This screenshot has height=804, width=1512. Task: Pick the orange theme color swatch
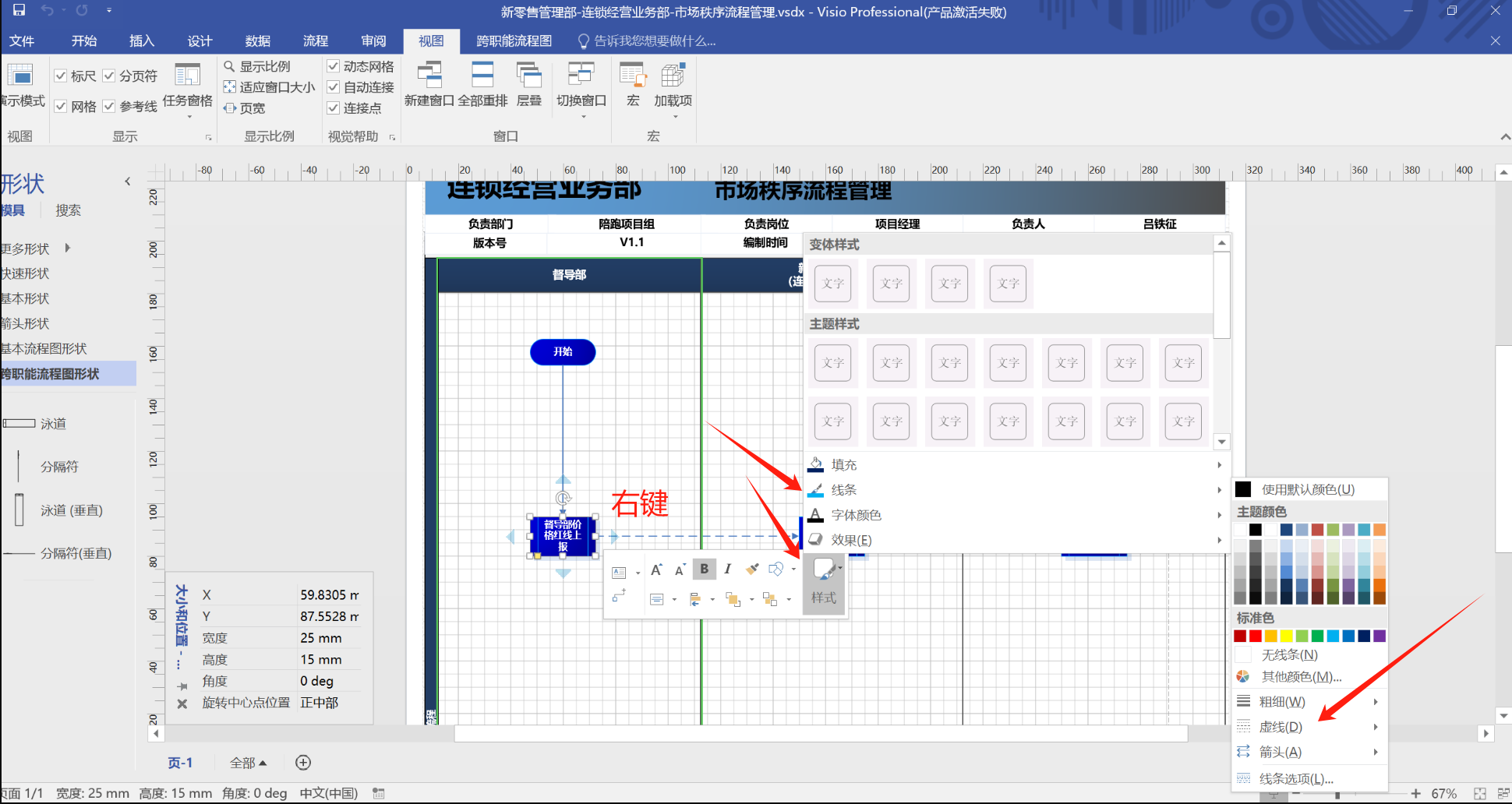[x=1380, y=530]
